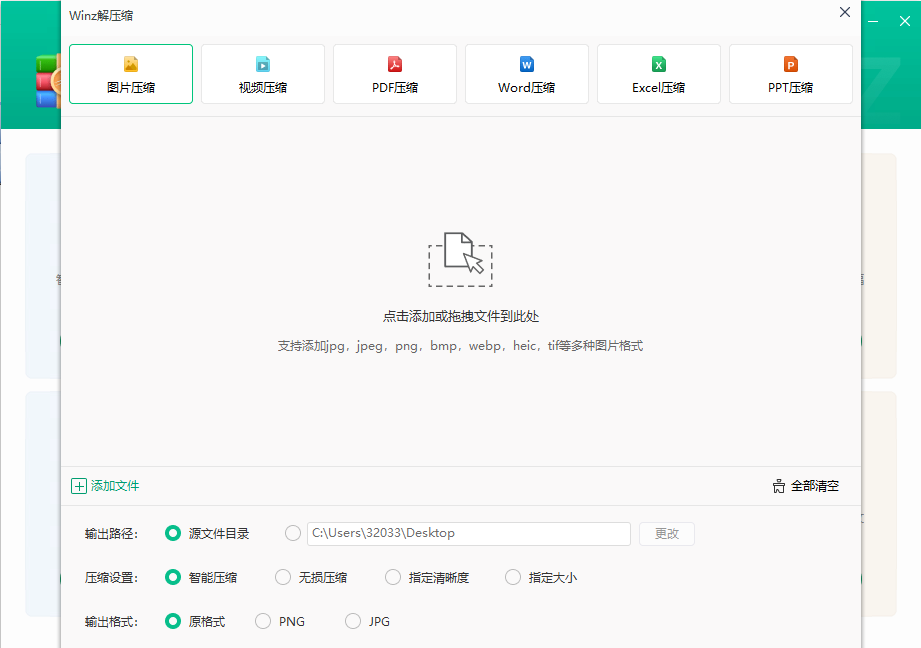Image resolution: width=921 pixels, height=648 pixels.
Task: Click the 更改 button to change path
Action: click(666, 533)
